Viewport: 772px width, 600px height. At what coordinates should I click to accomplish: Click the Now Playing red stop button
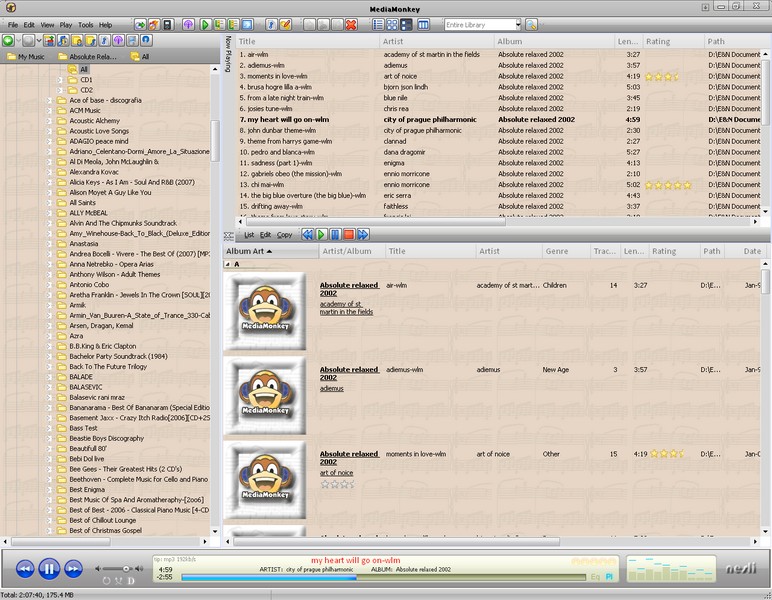(x=349, y=234)
